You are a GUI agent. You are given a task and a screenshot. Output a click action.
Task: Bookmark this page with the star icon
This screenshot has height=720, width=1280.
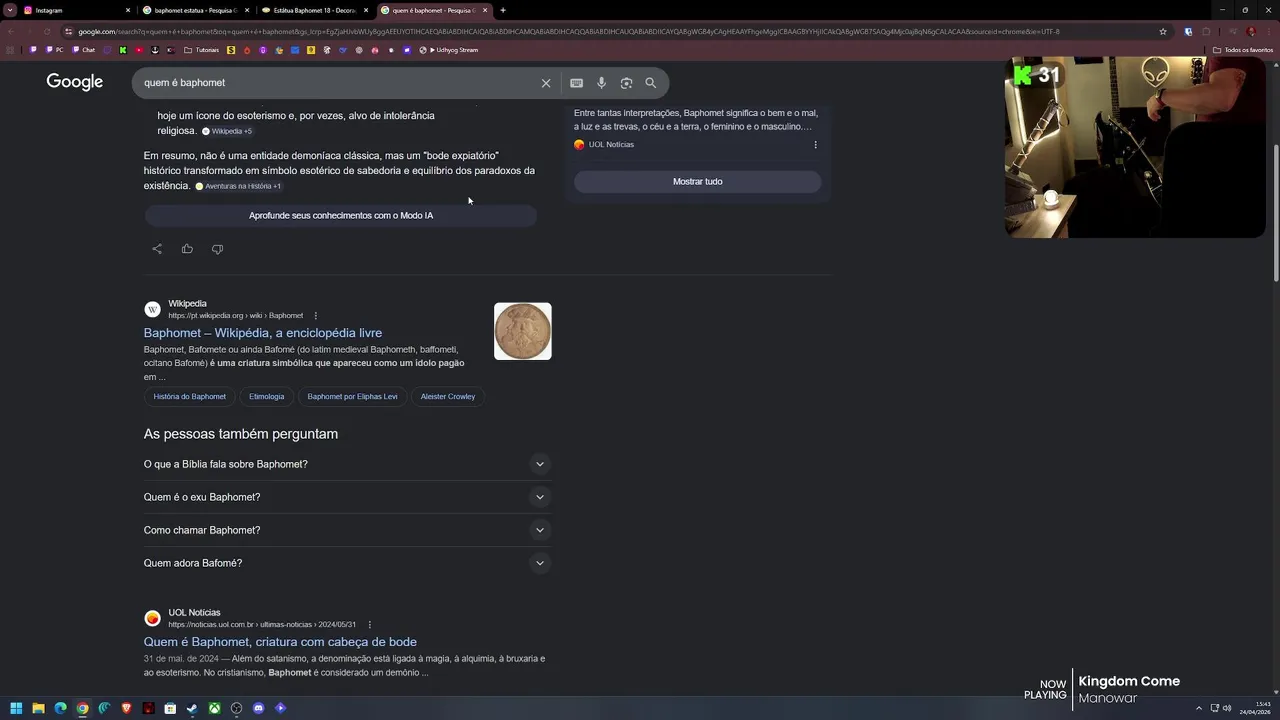point(1163,32)
